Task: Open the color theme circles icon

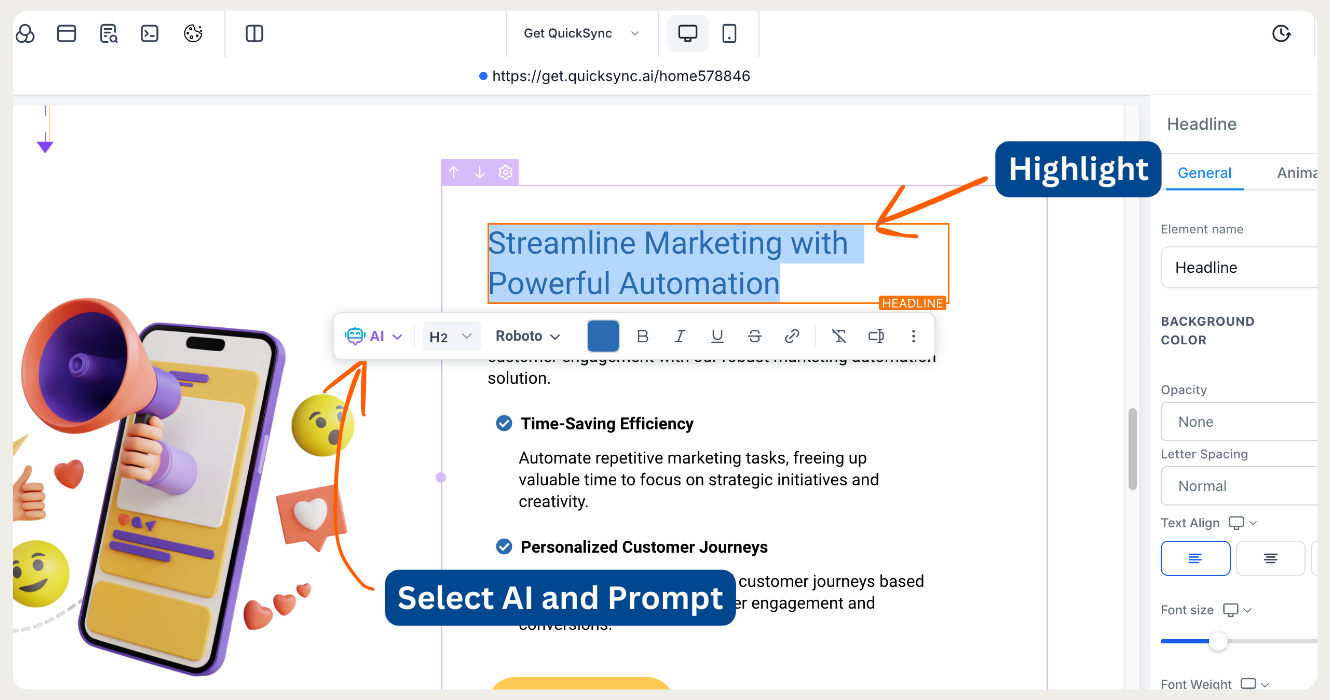Action: coord(25,34)
